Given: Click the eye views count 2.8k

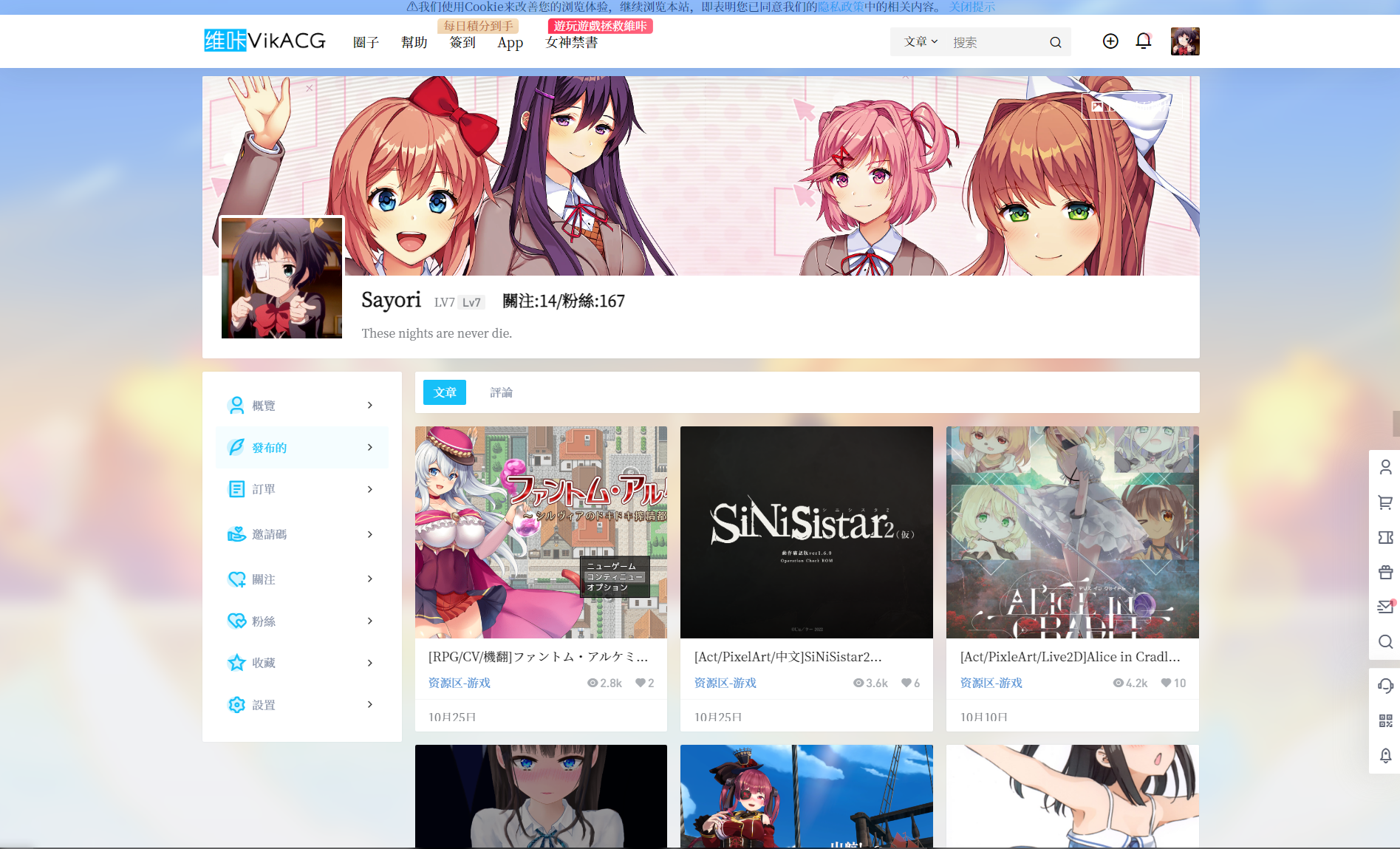Looking at the screenshot, I should click(x=604, y=683).
